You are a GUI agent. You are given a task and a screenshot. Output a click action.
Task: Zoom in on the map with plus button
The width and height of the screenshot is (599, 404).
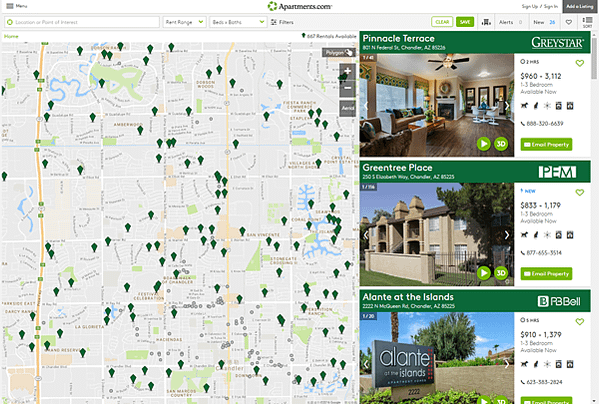click(x=348, y=71)
